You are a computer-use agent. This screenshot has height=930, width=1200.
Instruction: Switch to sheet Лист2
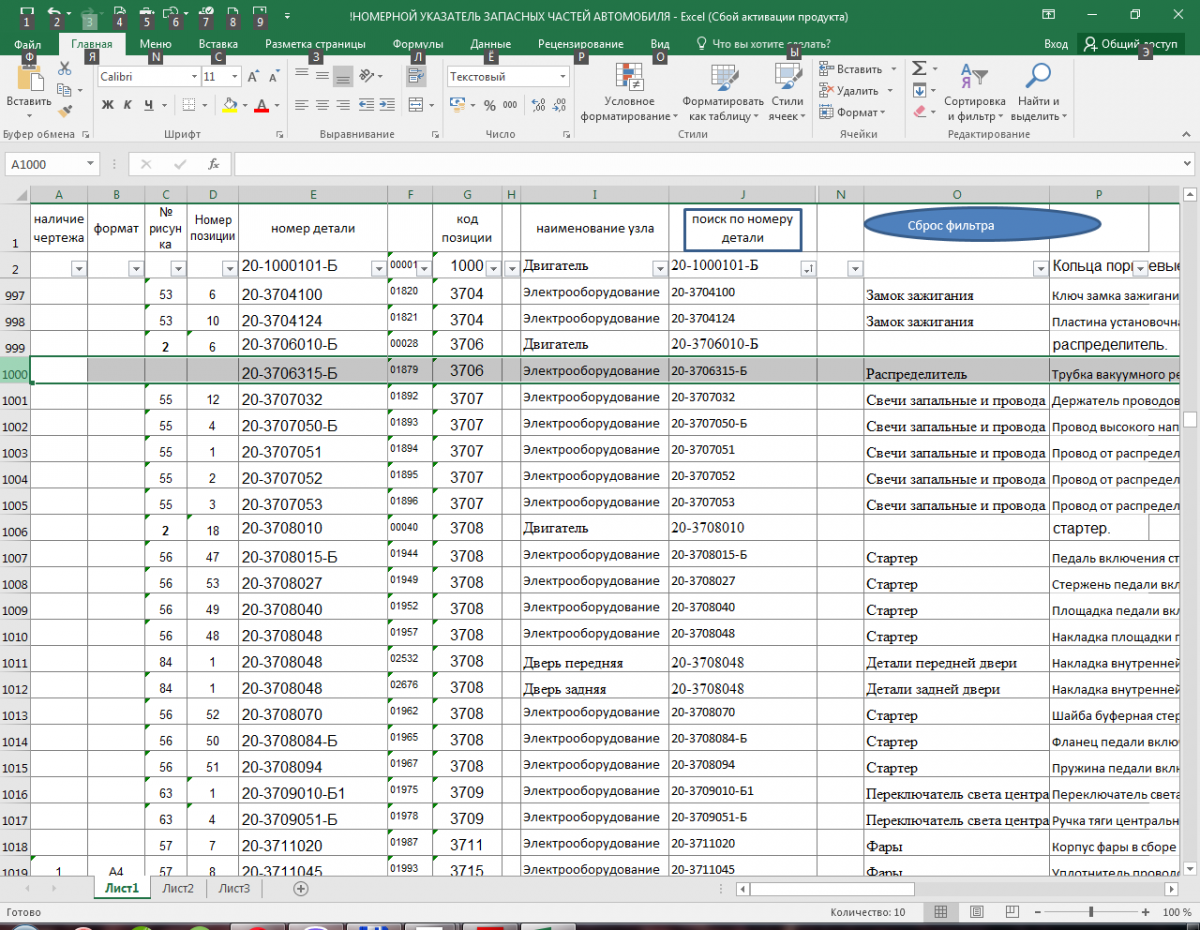click(178, 888)
